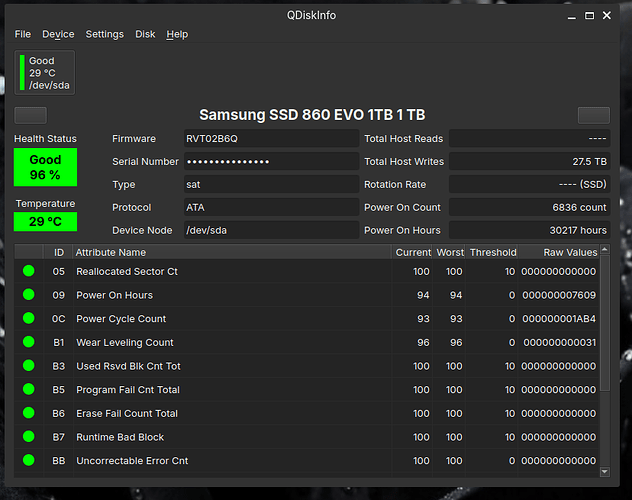Screen dimensions: 632x500
Task: Click the Firmware field RVT02B6Q
Action: pos(271,139)
